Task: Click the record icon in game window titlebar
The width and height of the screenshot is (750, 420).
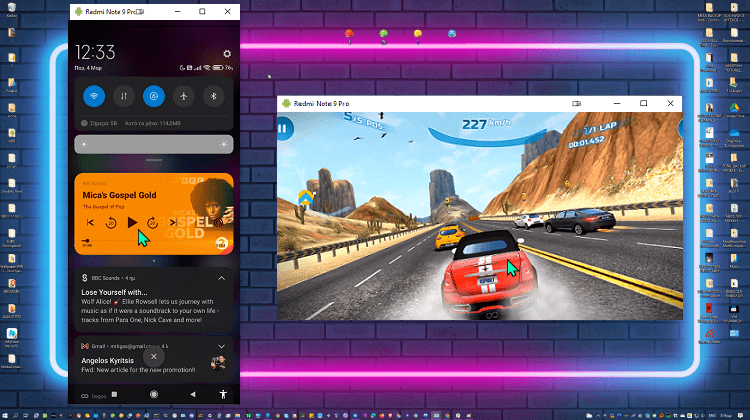Action: (576, 103)
